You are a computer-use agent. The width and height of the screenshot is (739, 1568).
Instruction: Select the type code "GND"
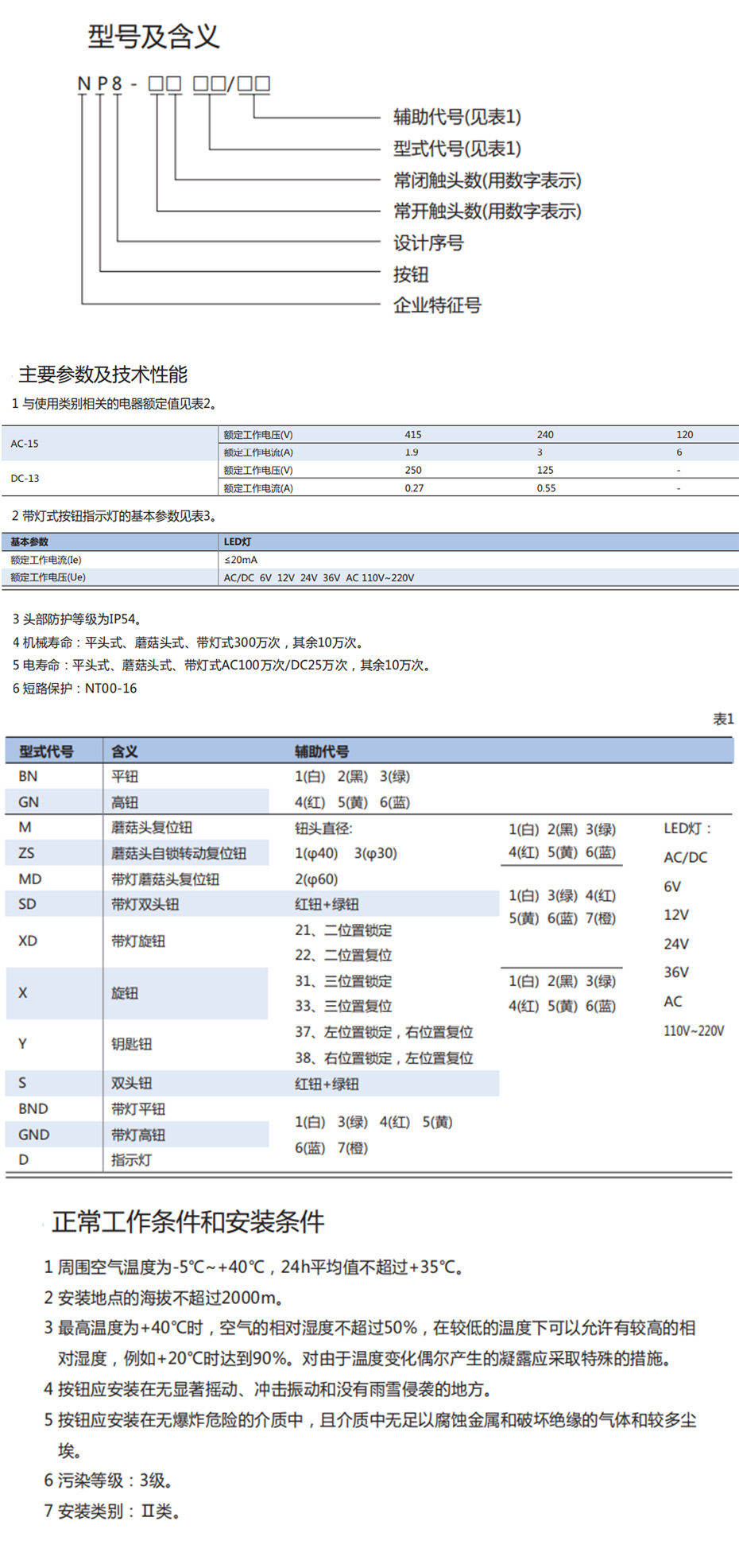point(34,1135)
